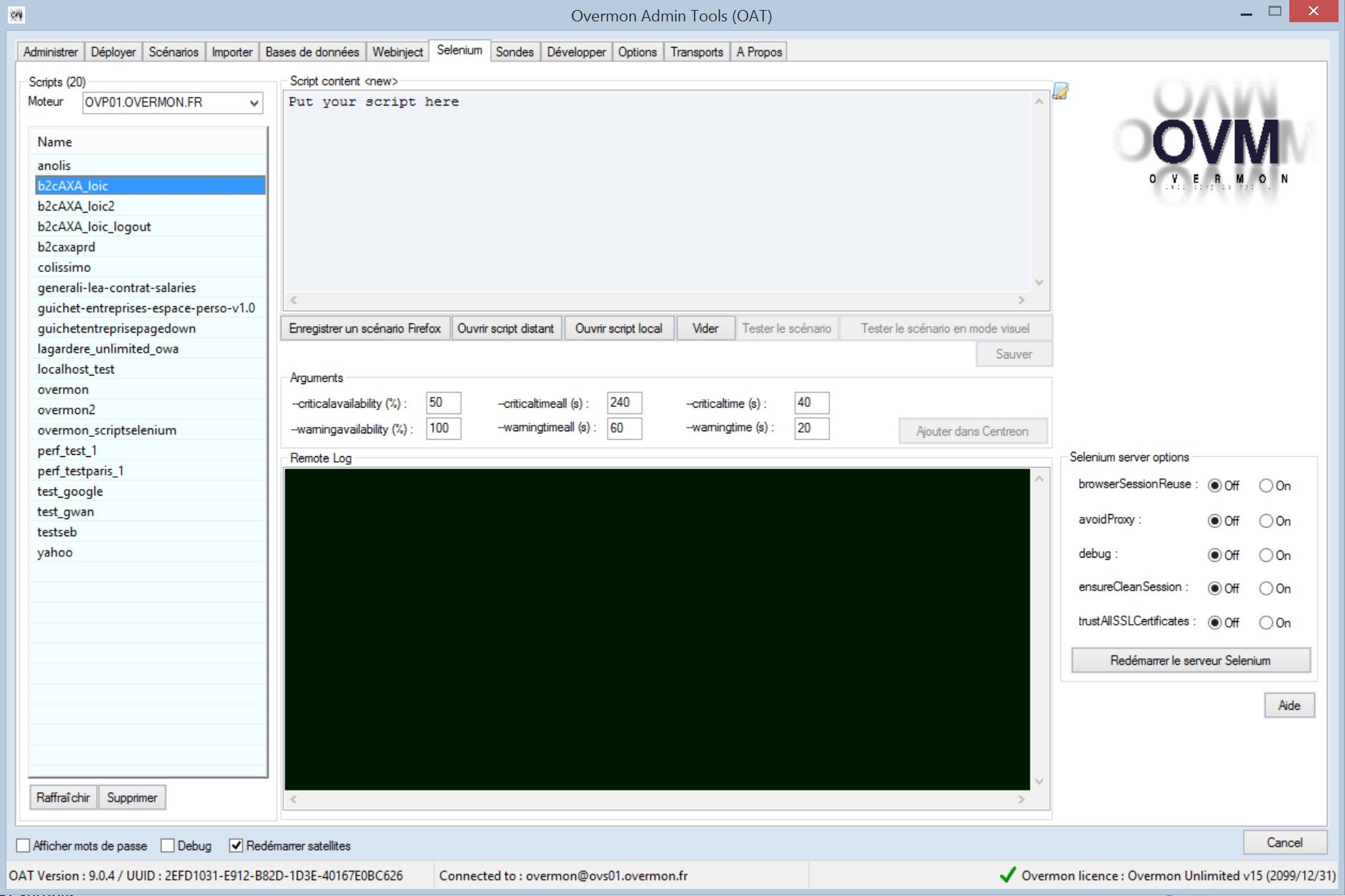Click Remote Log horizontal scroll left arrow
The image size is (1345, 896).
point(293,800)
